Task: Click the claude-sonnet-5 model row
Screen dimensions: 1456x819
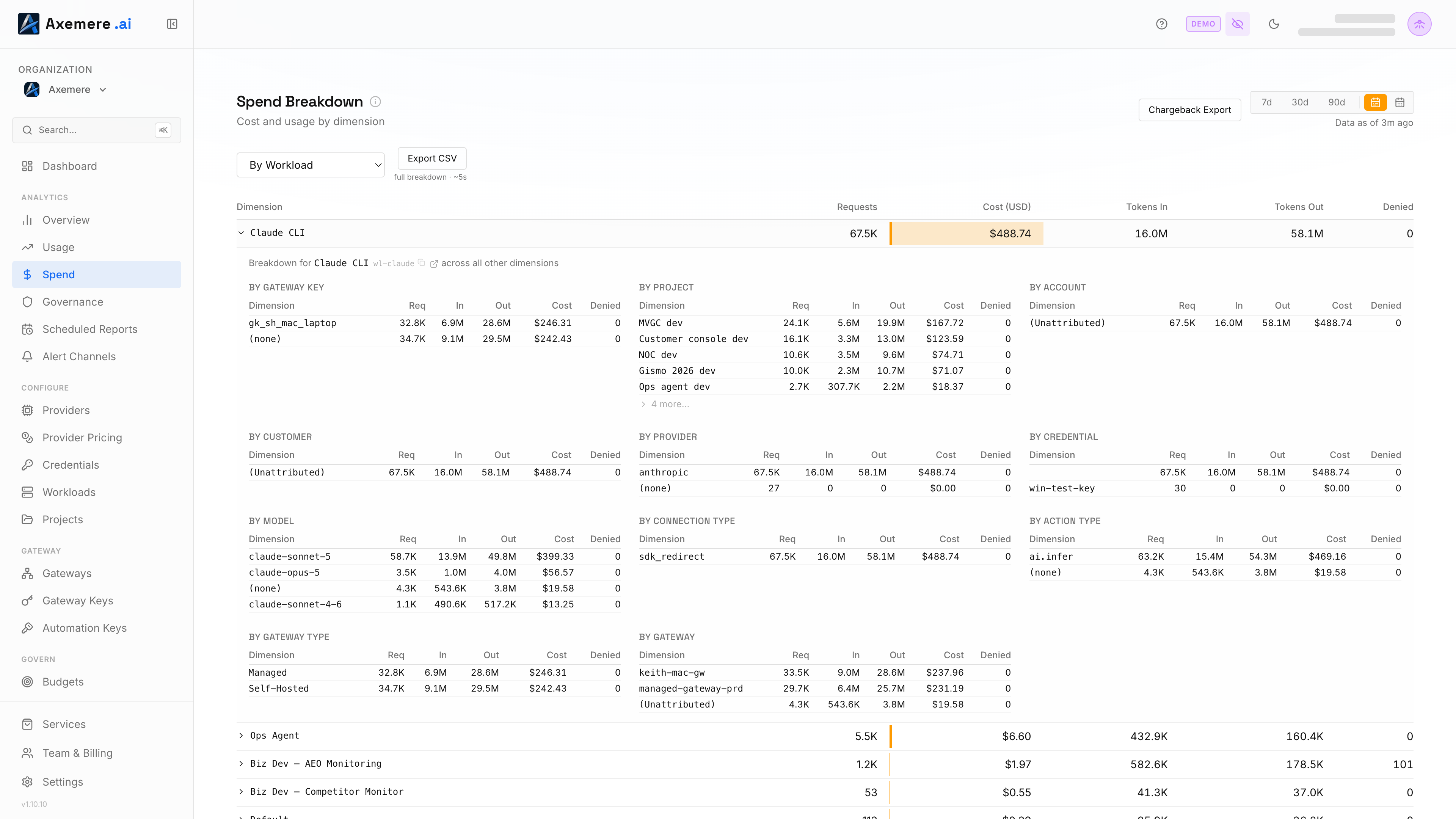Action: (434, 556)
